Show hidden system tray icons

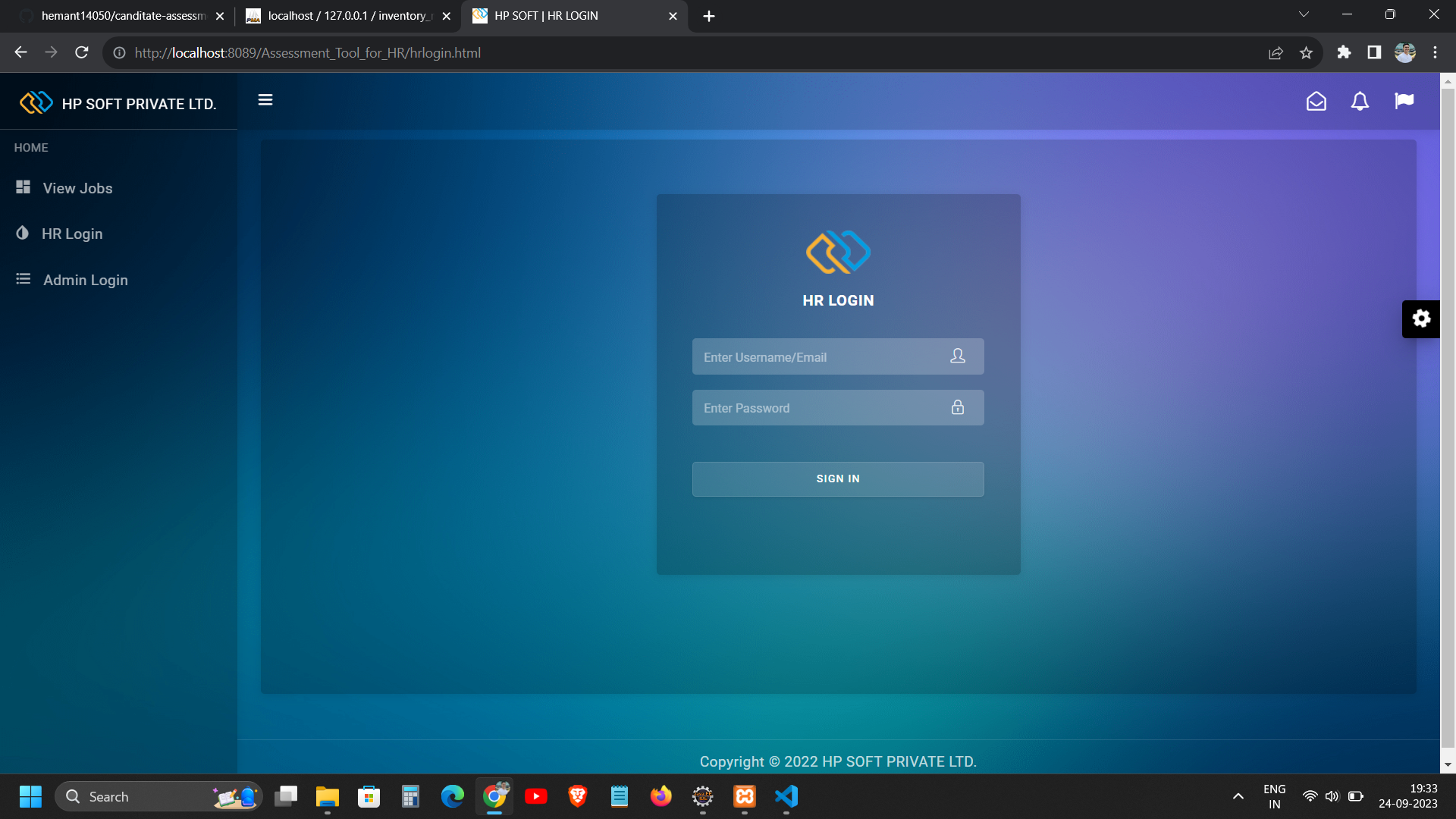point(1238,796)
